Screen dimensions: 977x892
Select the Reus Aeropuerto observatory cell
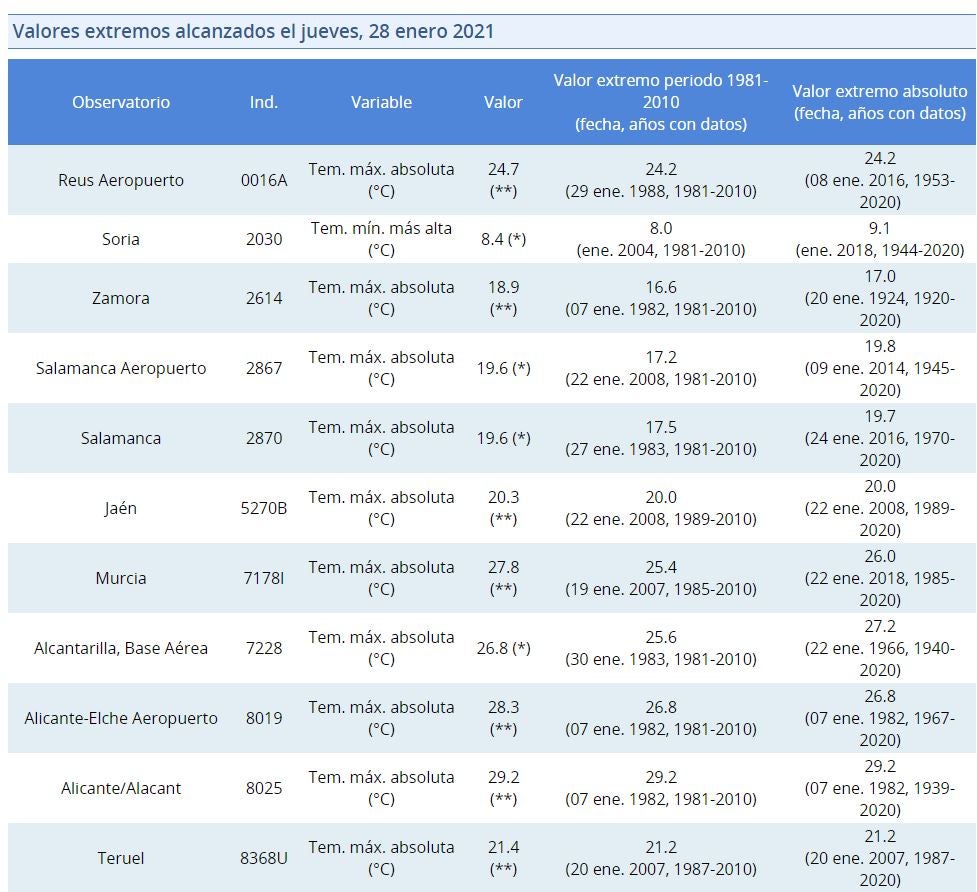coord(121,180)
